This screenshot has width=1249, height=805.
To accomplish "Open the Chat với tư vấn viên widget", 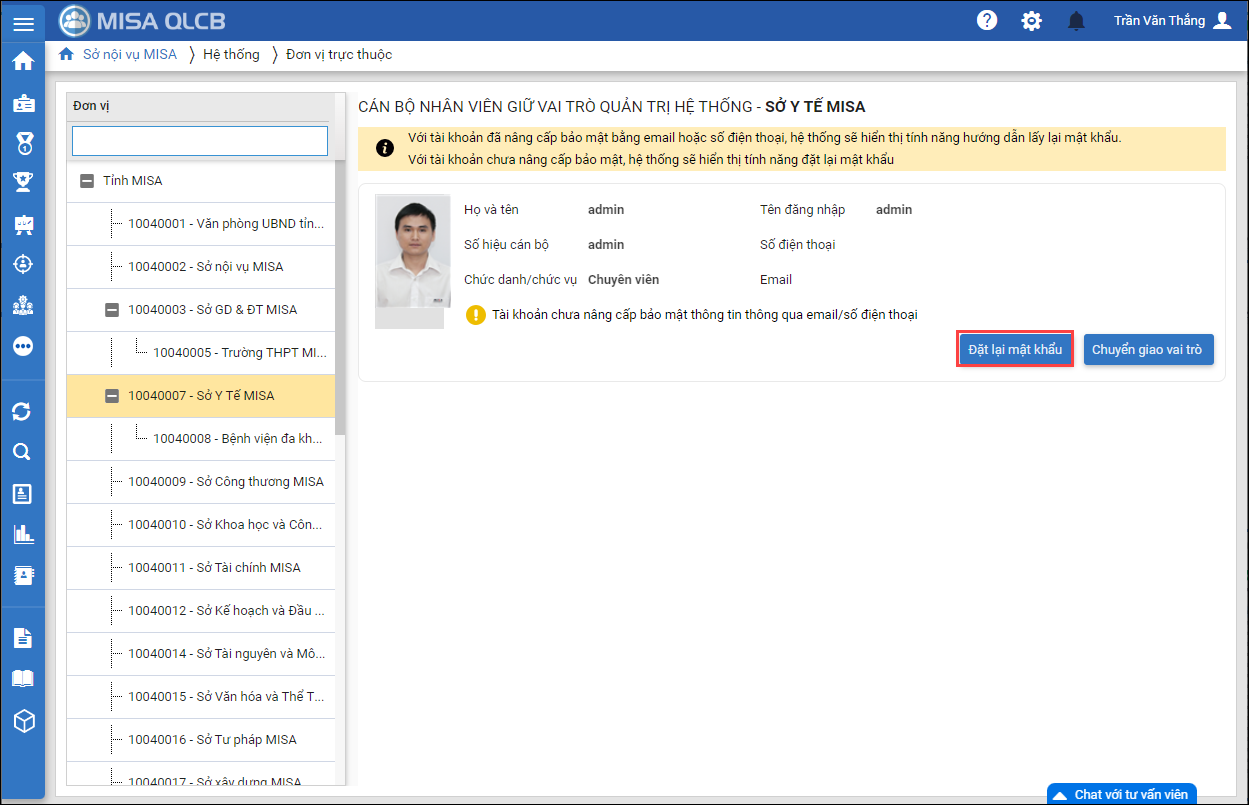I will (x=1121, y=794).
